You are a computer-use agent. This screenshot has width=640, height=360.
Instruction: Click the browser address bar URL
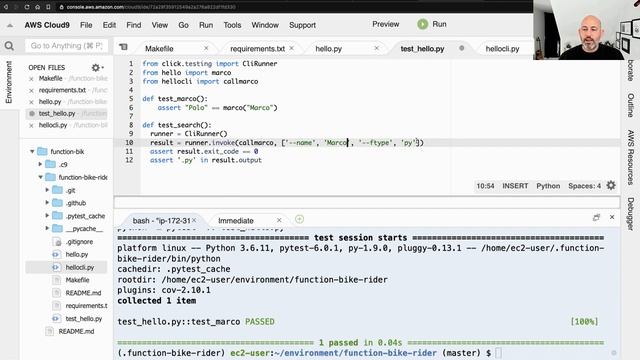tap(151, 7)
